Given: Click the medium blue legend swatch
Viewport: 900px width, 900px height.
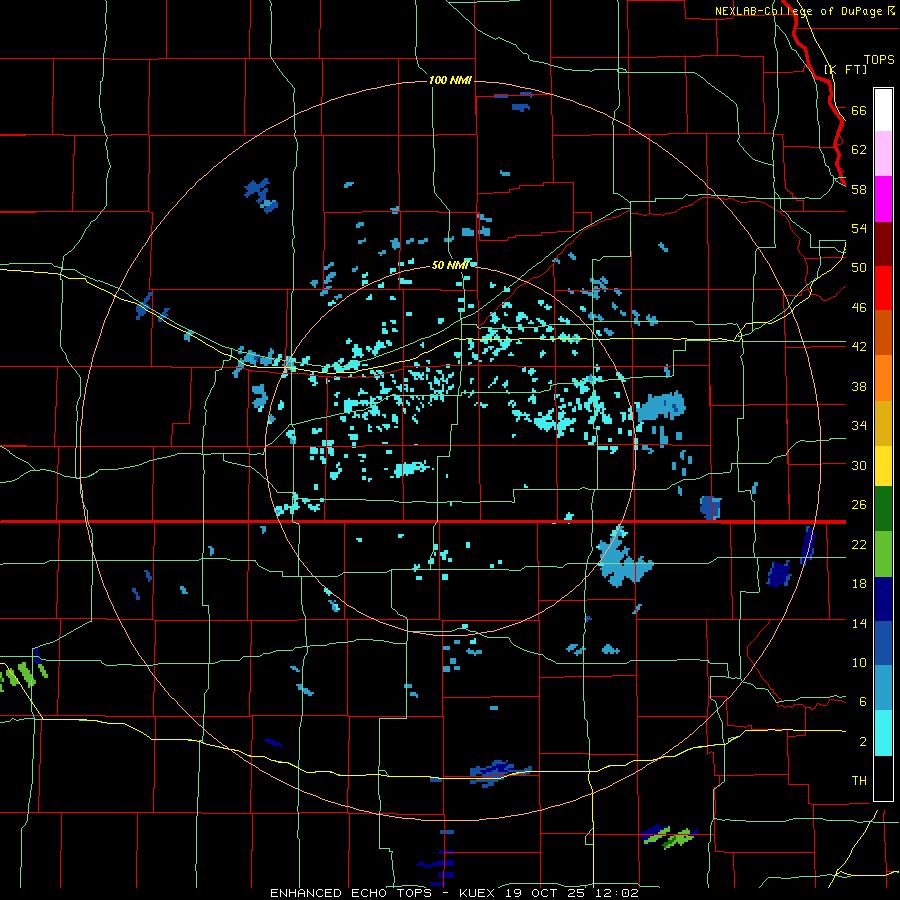Looking at the screenshot, I should 883,643.
